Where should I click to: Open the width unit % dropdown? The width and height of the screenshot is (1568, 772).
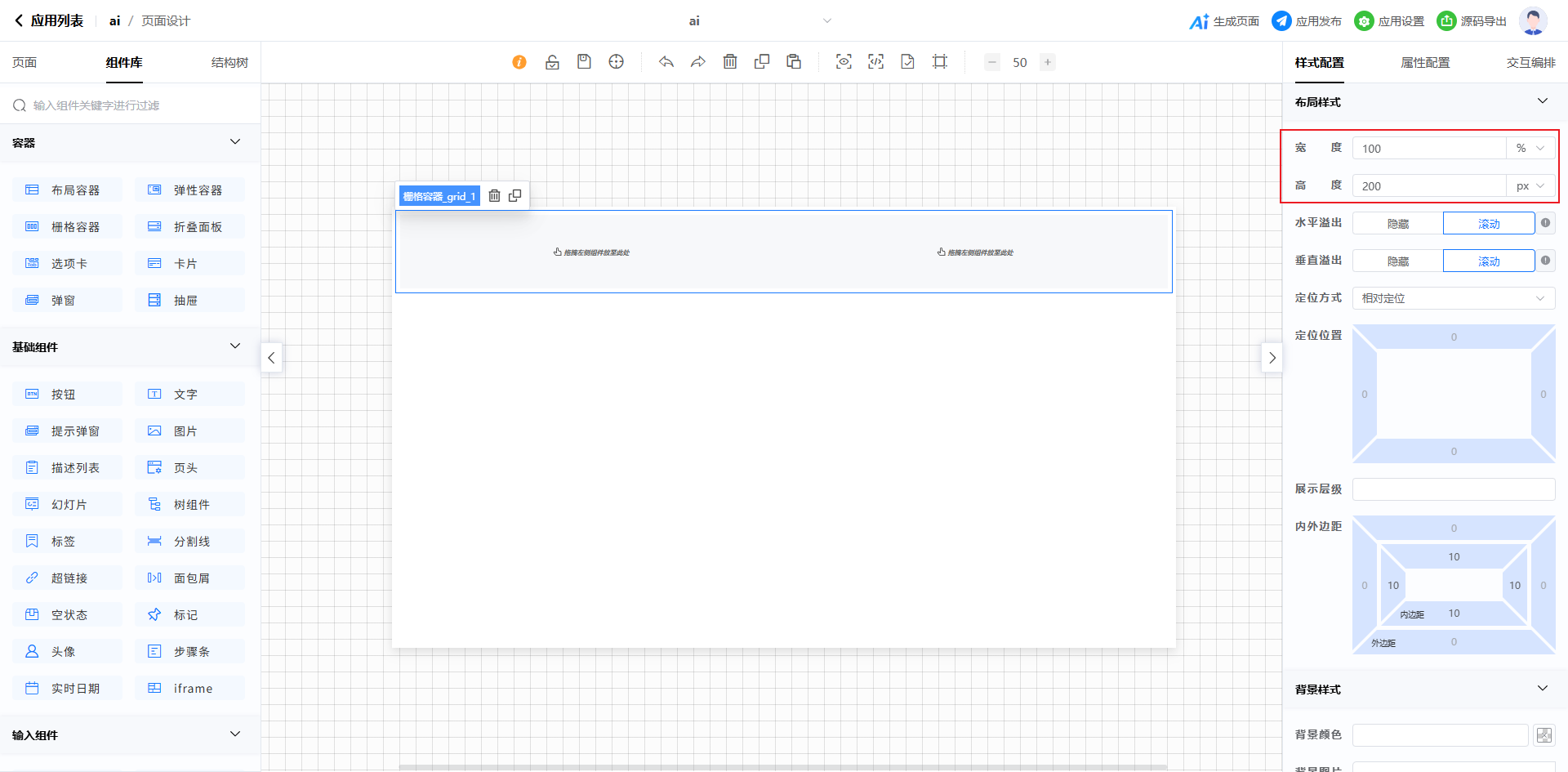click(1530, 149)
